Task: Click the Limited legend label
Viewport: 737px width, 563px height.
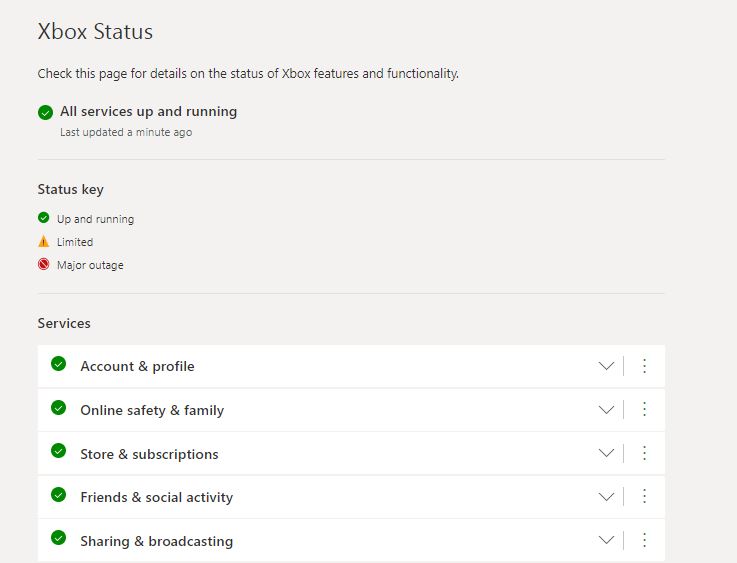Action: click(75, 242)
